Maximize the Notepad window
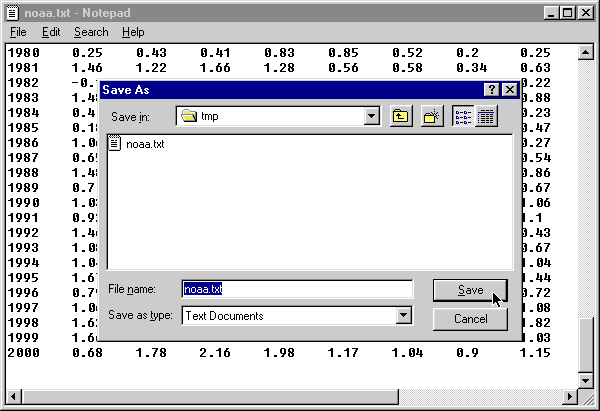This screenshot has width=600, height=411. pyautogui.click(x=568, y=12)
